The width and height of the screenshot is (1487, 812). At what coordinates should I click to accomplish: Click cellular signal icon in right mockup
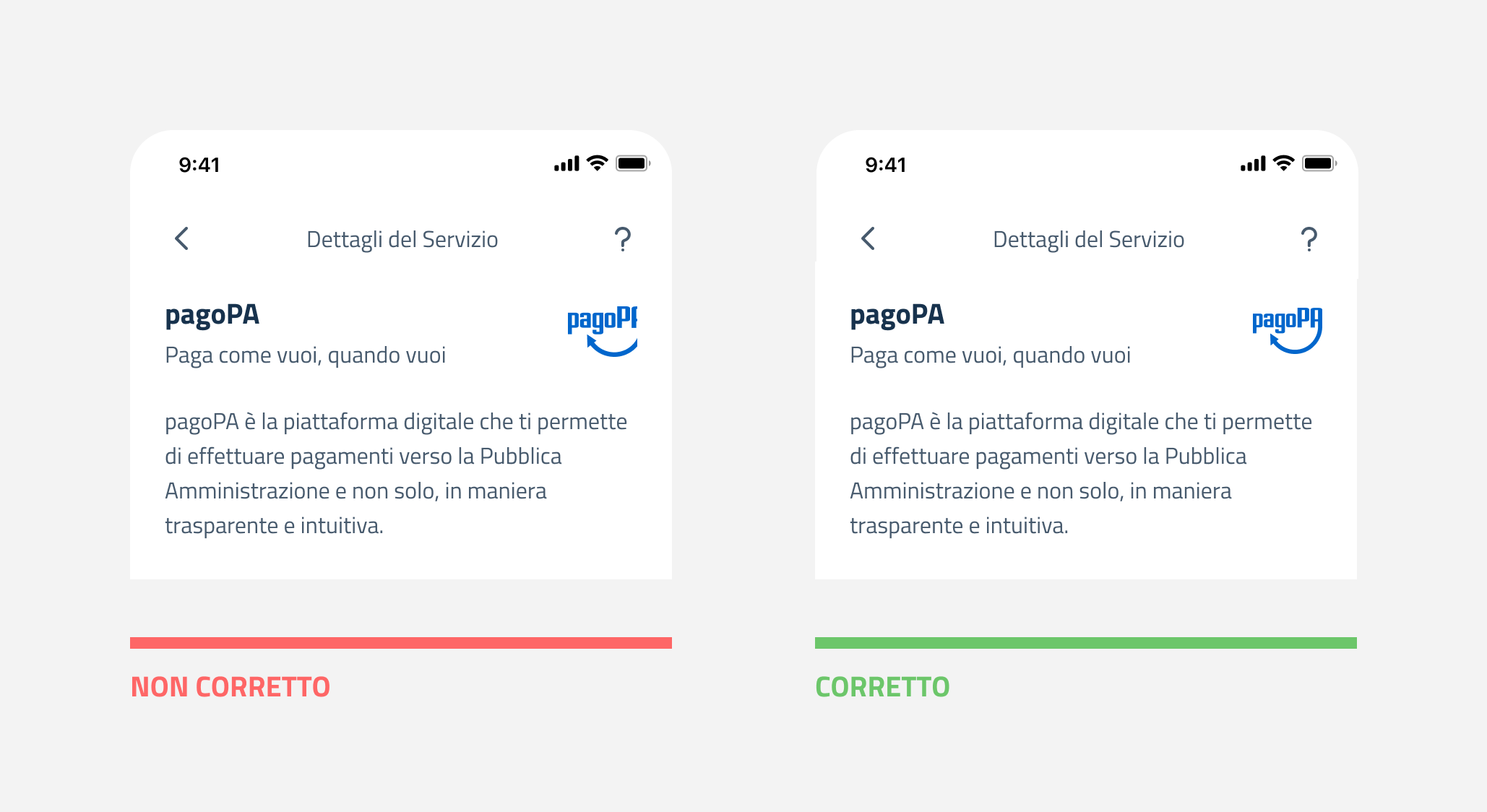point(1253,164)
